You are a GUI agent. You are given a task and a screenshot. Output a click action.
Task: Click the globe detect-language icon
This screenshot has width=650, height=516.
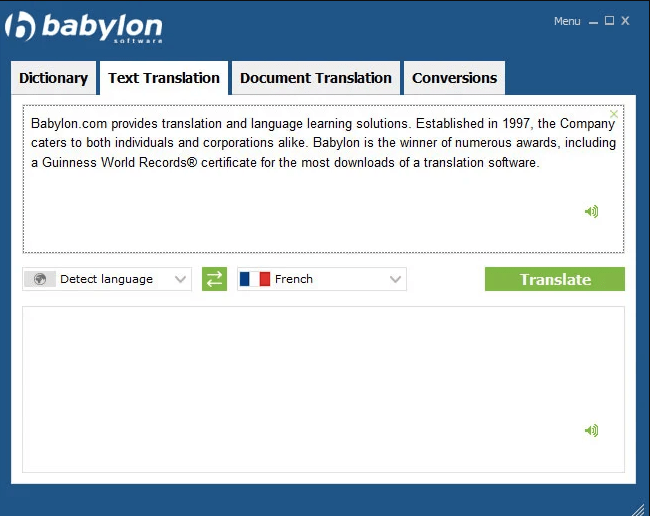[x=40, y=279]
